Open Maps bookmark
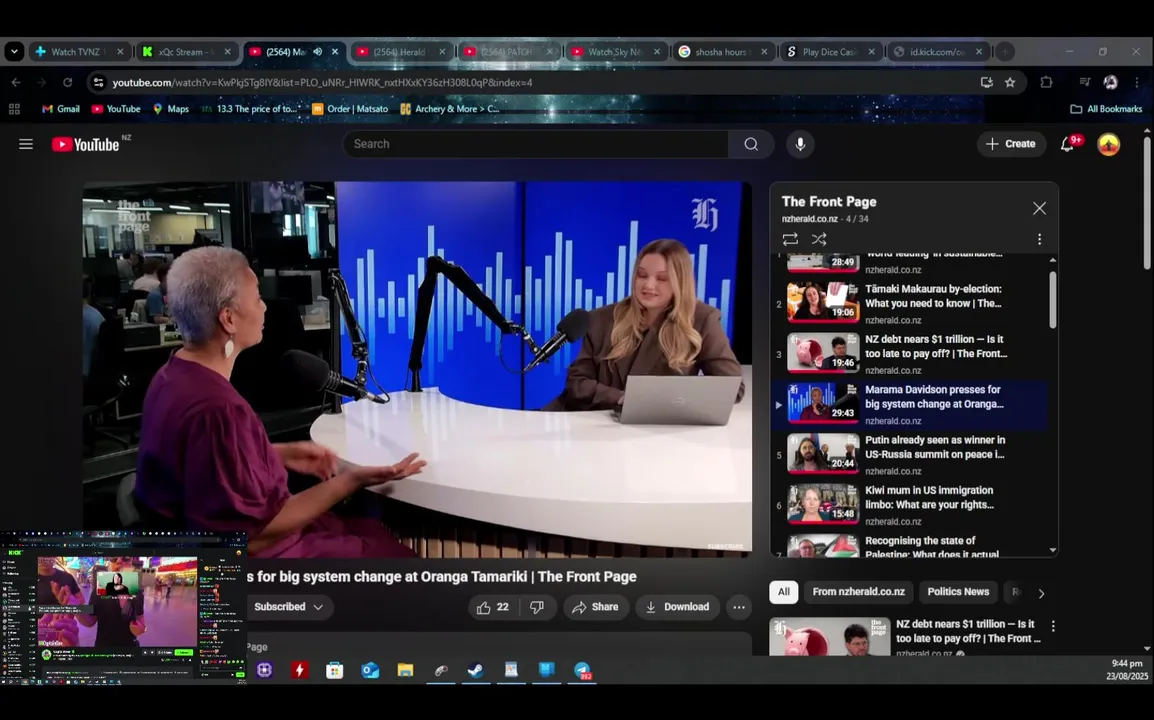 tap(170, 109)
